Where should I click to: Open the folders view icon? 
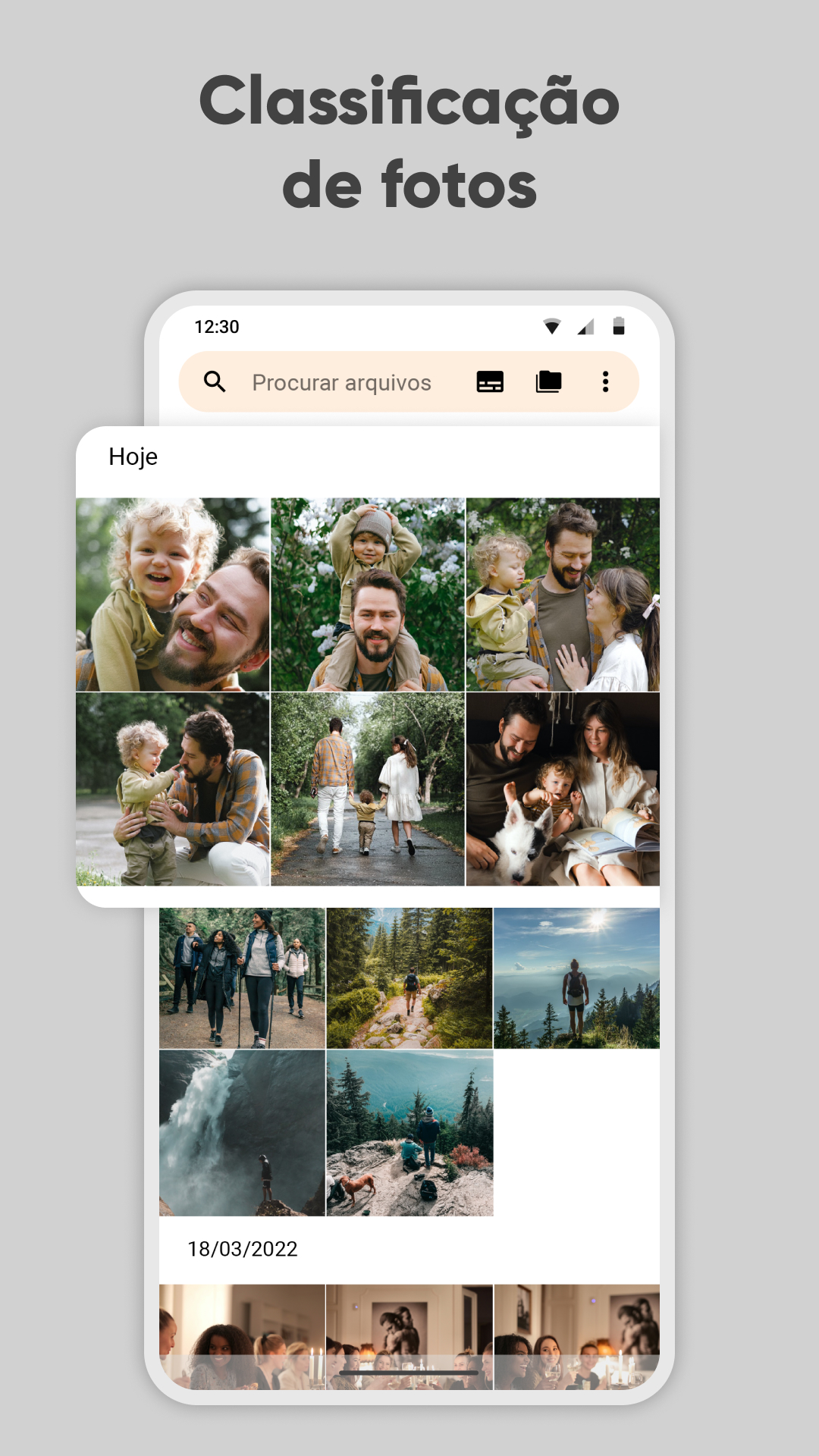(548, 381)
